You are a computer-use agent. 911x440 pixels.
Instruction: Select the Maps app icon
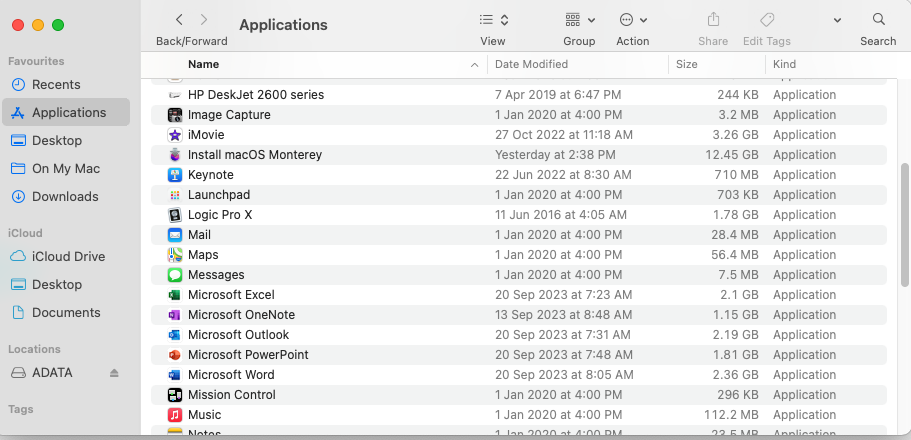(174, 255)
